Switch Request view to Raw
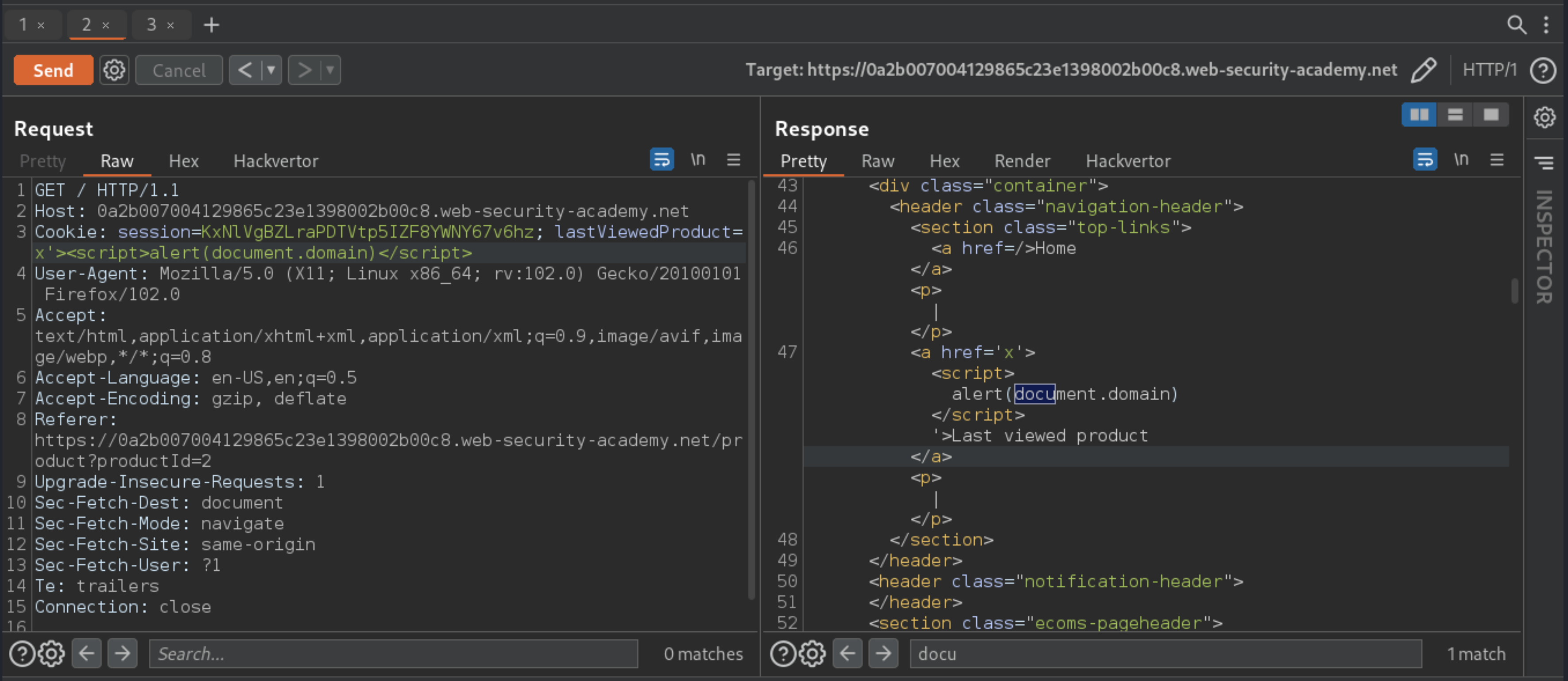Image resolution: width=1568 pixels, height=681 pixels. pyautogui.click(x=117, y=161)
